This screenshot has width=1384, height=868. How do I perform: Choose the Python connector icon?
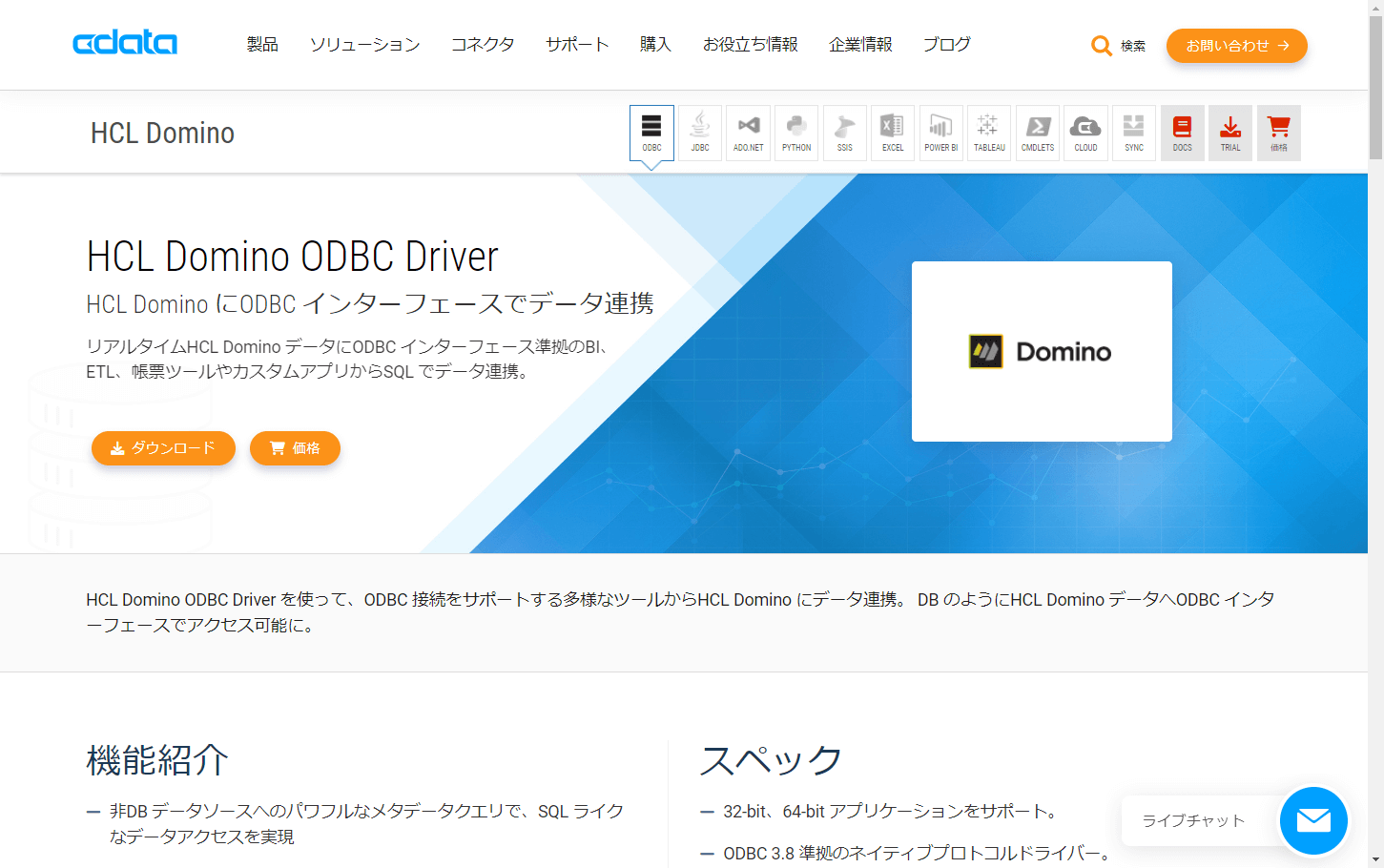pyautogui.click(x=796, y=133)
